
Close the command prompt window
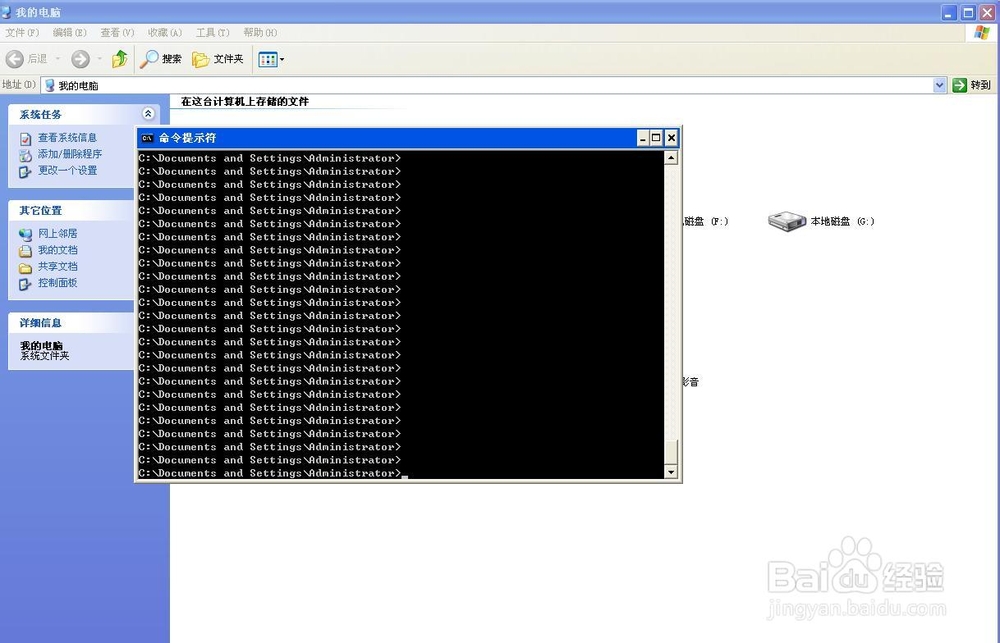(x=671, y=138)
